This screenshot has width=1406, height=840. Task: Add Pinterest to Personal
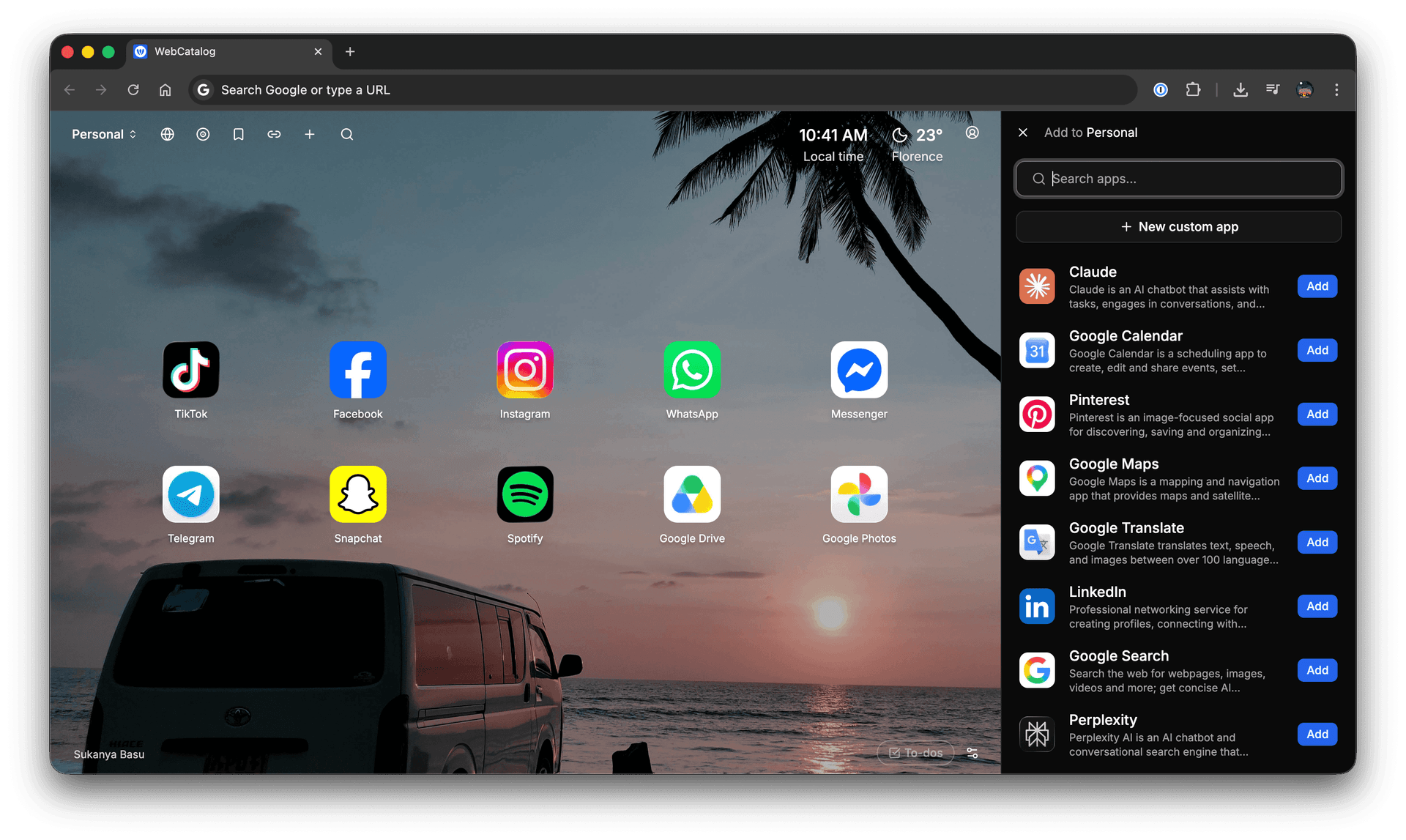(x=1317, y=415)
